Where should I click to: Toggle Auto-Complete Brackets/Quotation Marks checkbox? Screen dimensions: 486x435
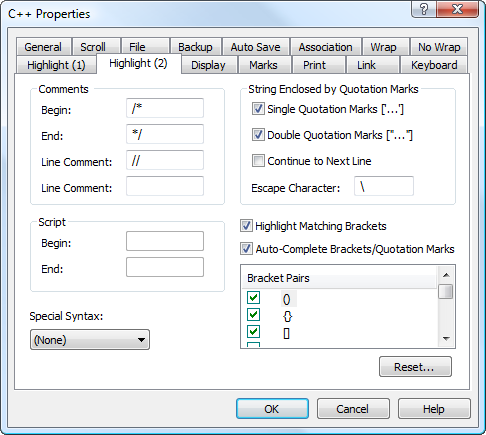tap(246, 249)
